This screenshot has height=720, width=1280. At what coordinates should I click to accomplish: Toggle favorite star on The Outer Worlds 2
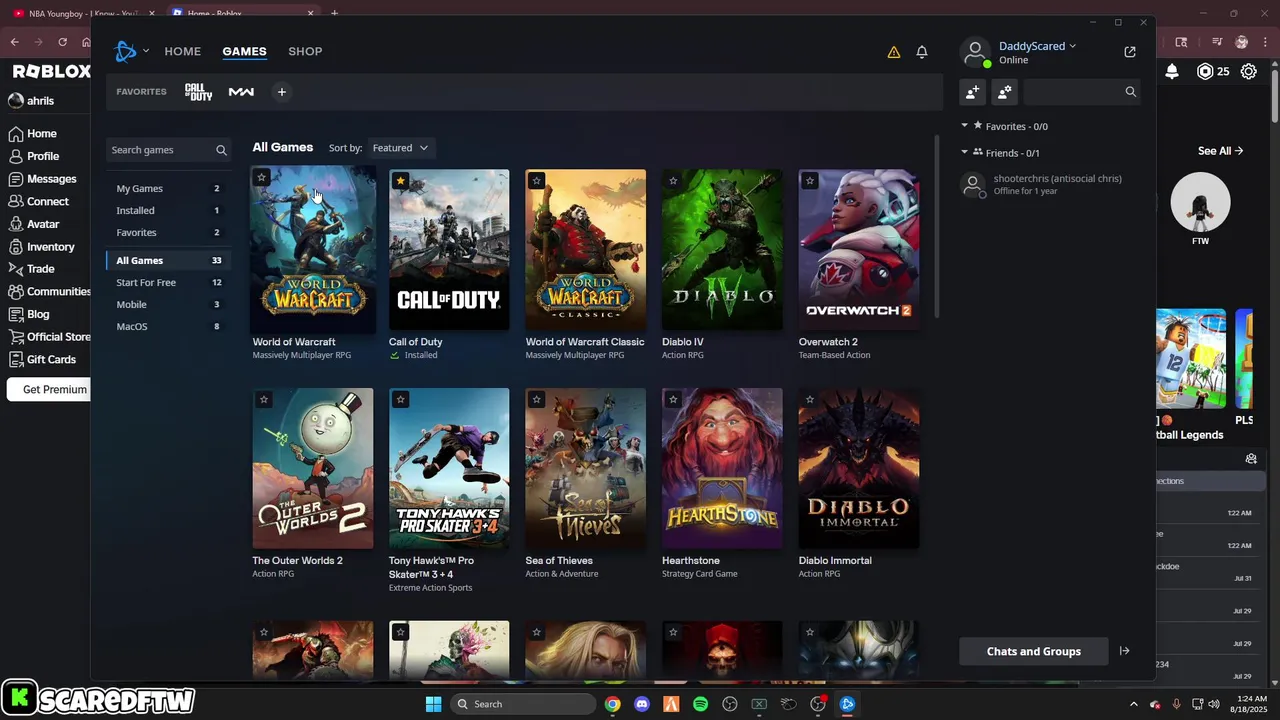point(264,400)
